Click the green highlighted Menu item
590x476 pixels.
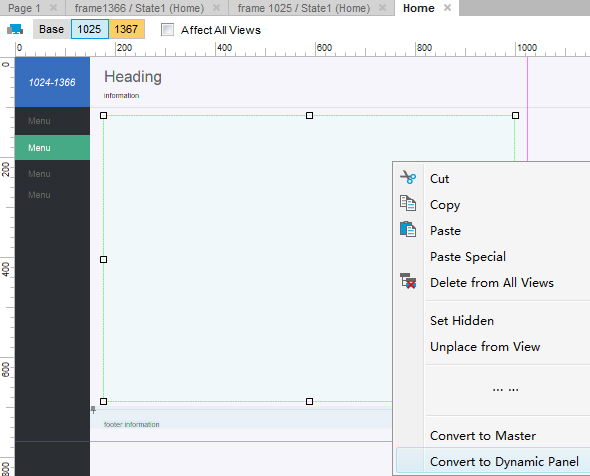point(52,148)
